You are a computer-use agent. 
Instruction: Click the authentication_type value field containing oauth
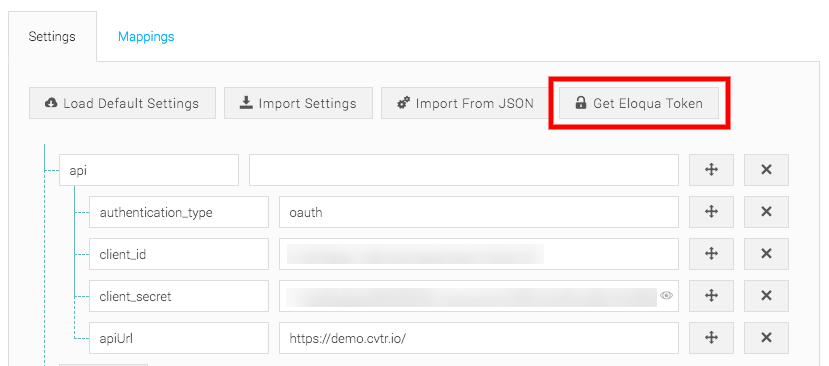478,212
